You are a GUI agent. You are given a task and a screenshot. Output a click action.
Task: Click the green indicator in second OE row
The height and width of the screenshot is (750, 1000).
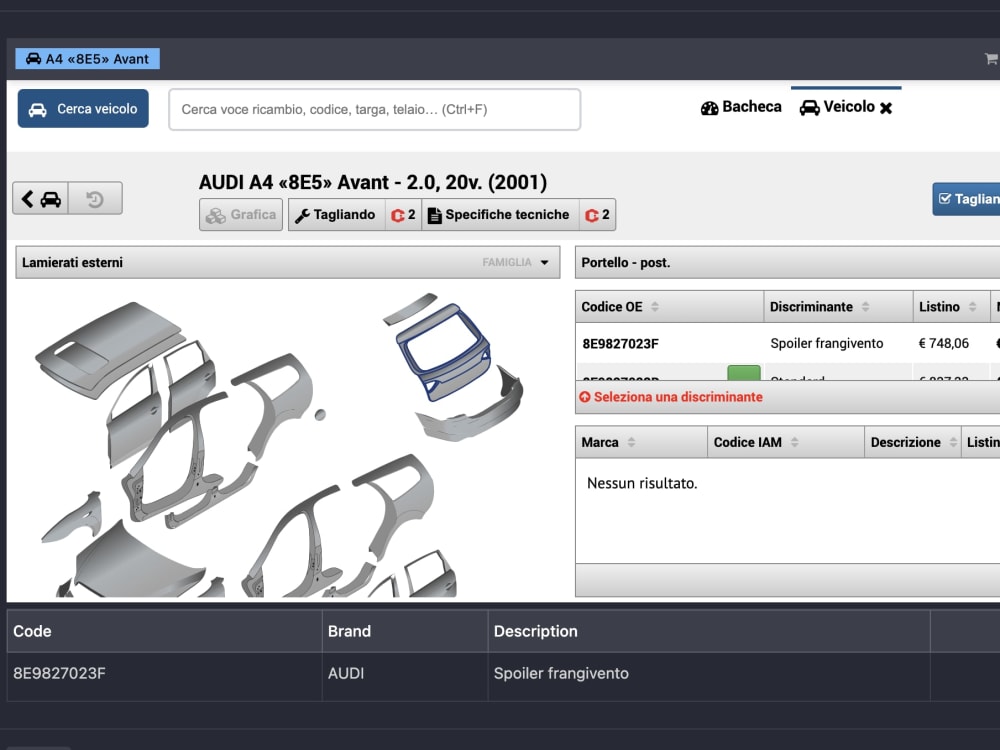tap(744, 372)
